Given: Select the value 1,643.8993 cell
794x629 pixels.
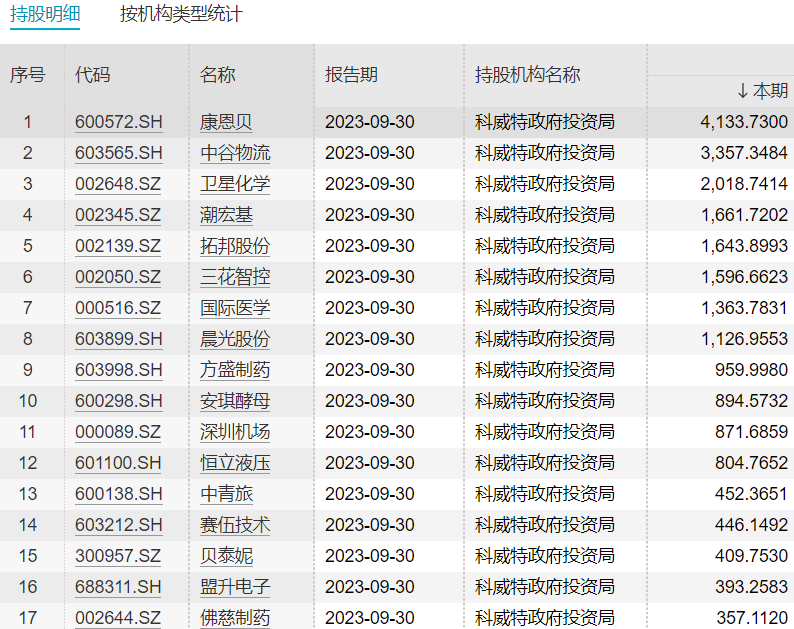Looking at the screenshot, I should tap(744, 246).
